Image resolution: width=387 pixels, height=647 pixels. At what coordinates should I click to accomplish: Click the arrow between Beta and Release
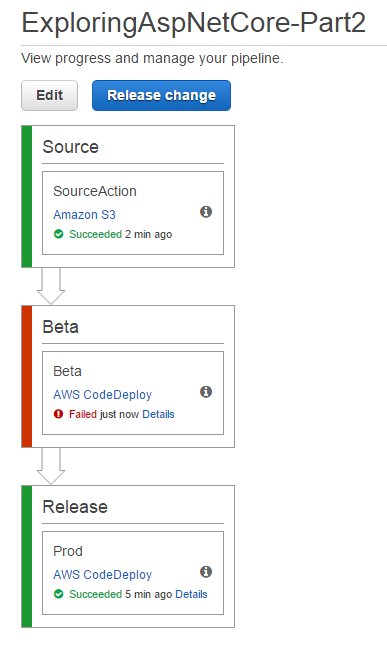point(51,466)
